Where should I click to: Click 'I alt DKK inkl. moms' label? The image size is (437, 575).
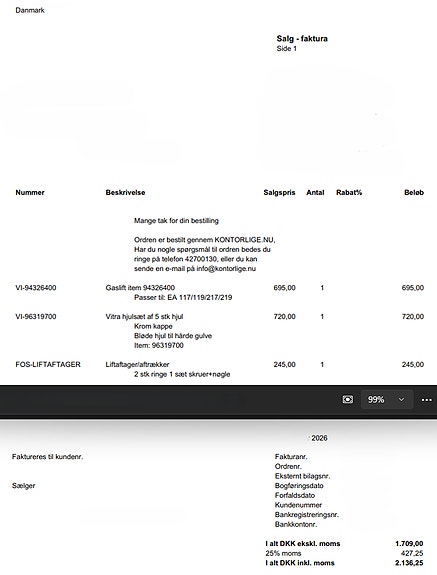coord(300,563)
